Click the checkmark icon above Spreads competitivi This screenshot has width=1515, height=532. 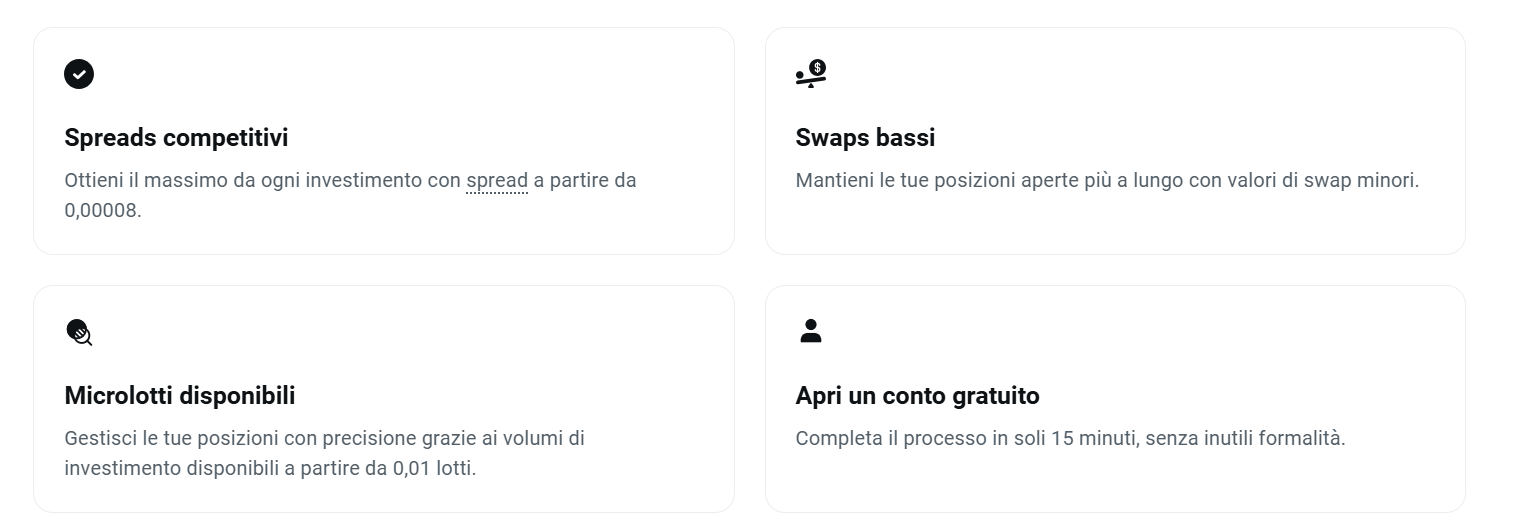point(79,74)
